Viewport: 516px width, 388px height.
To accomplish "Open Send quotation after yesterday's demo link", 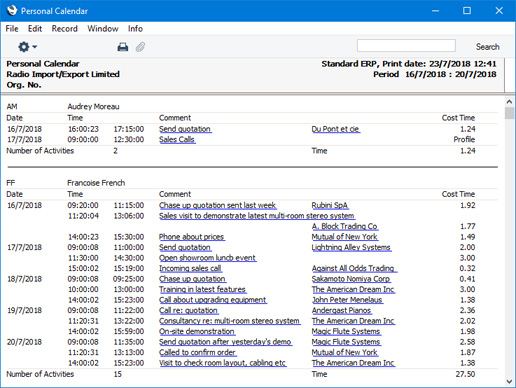I will click(x=226, y=342).
